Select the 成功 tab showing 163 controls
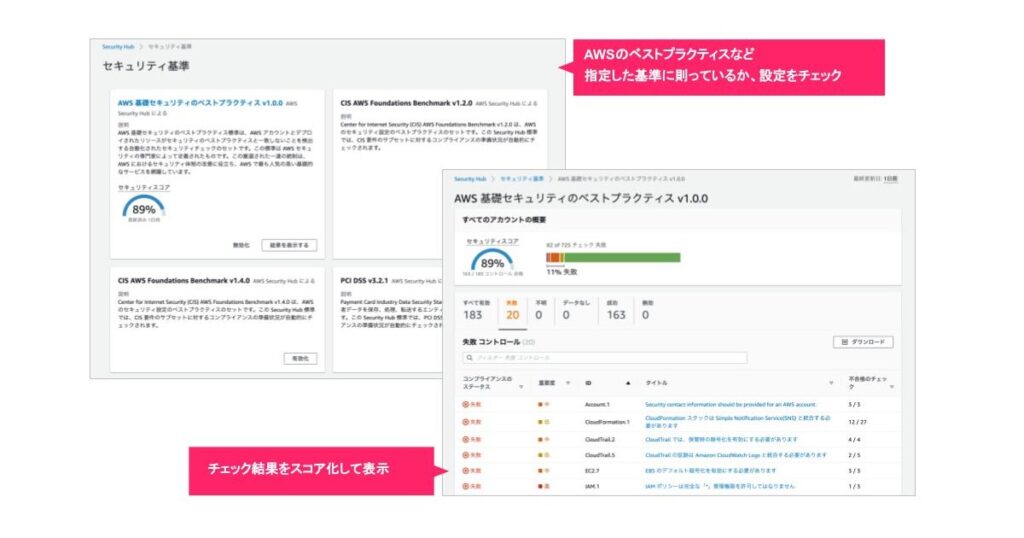The image size is (1024, 538). [617, 309]
